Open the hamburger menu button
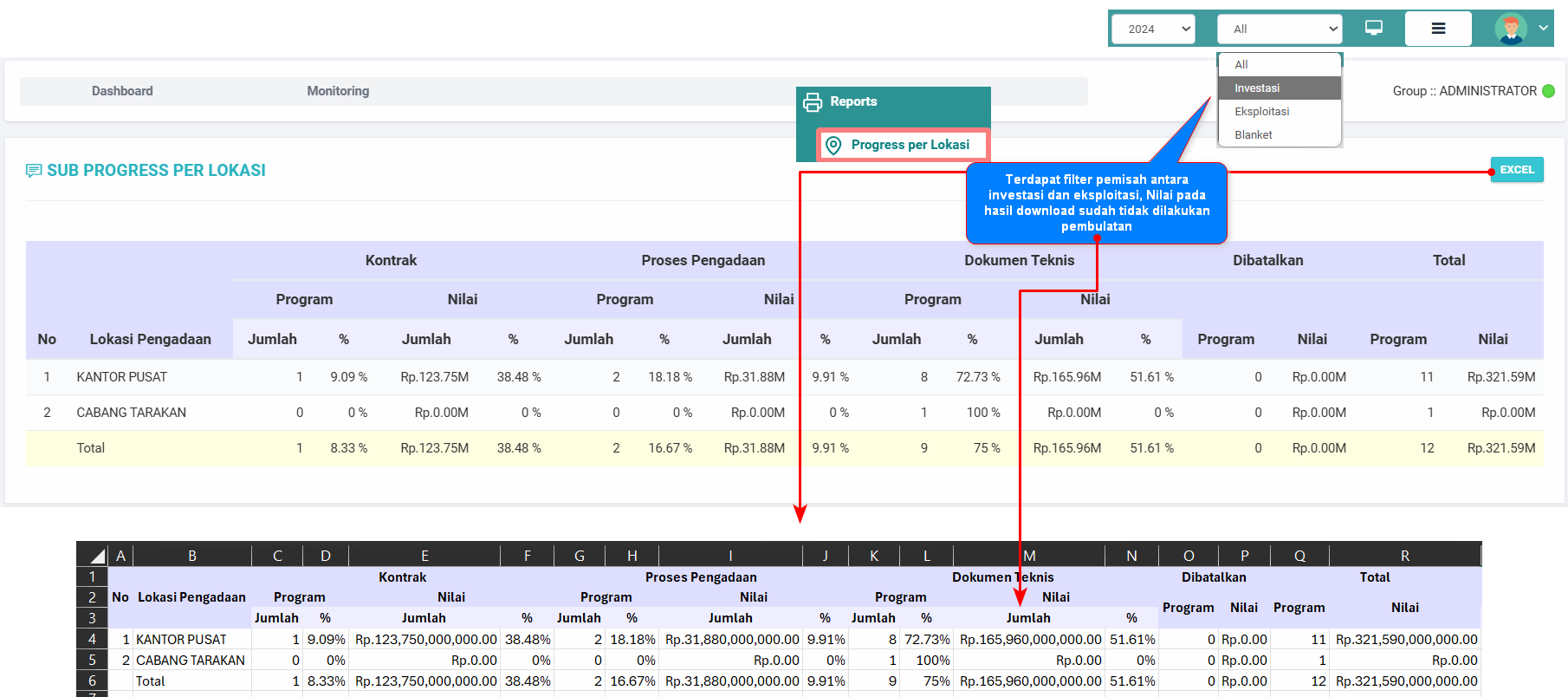The width and height of the screenshot is (1568, 697). [x=1438, y=29]
